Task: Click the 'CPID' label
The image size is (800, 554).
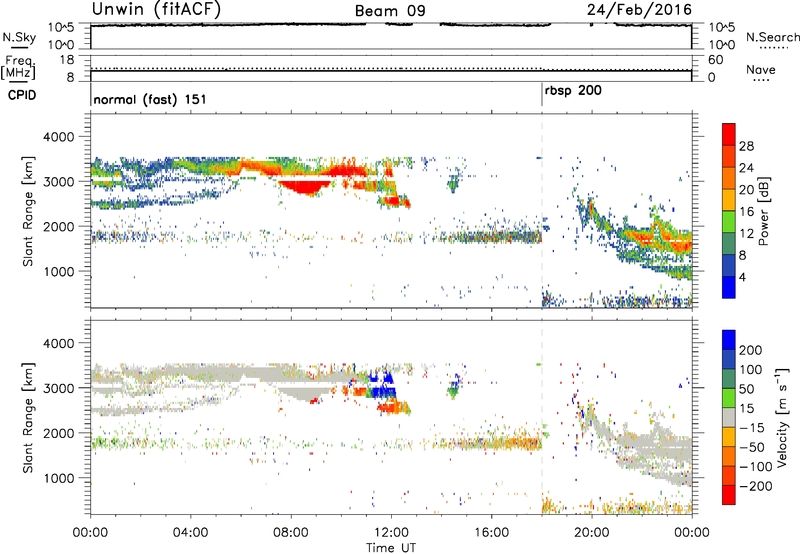Action: pyautogui.click(x=21, y=95)
